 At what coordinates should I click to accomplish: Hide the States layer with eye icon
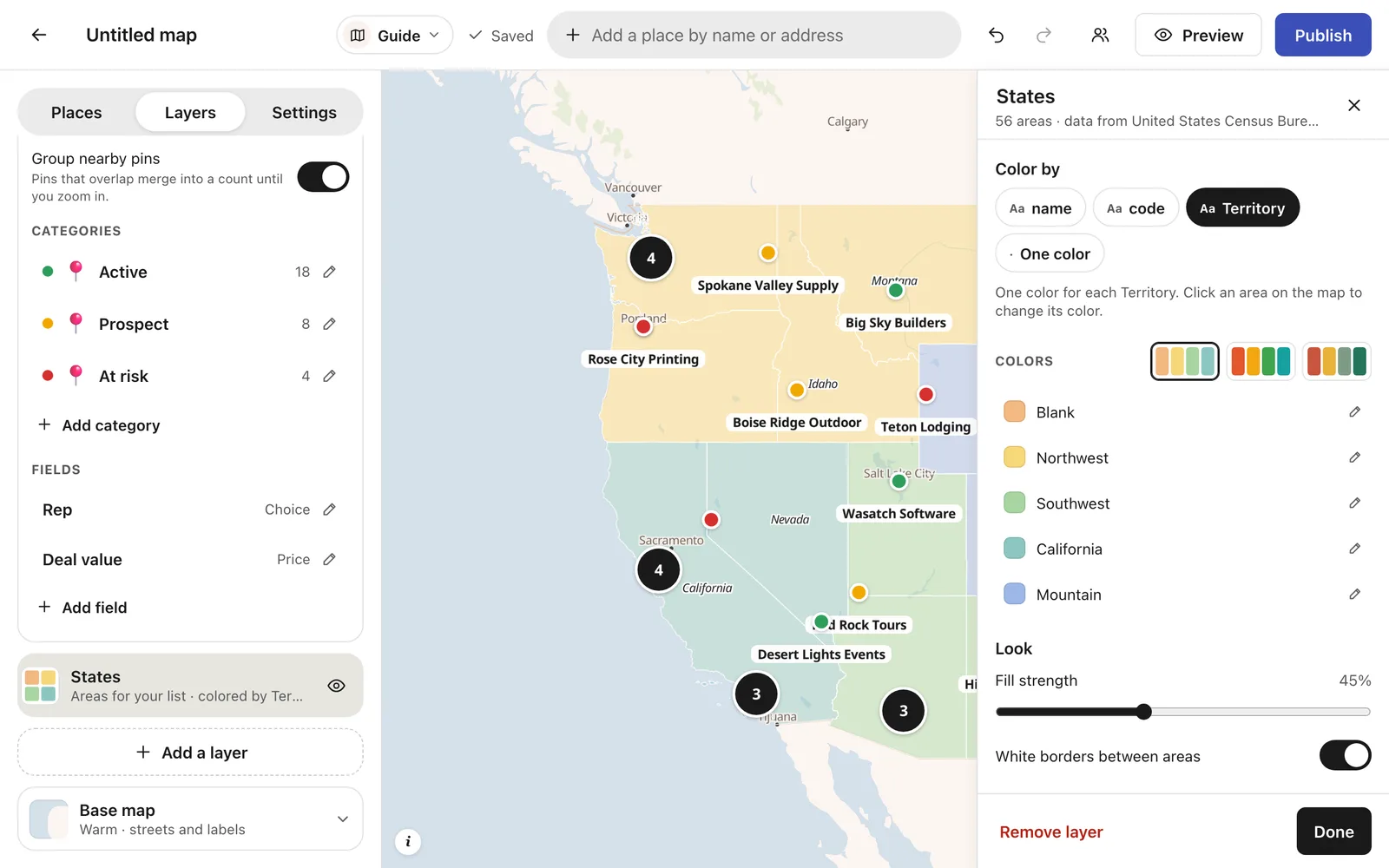[x=336, y=686]
